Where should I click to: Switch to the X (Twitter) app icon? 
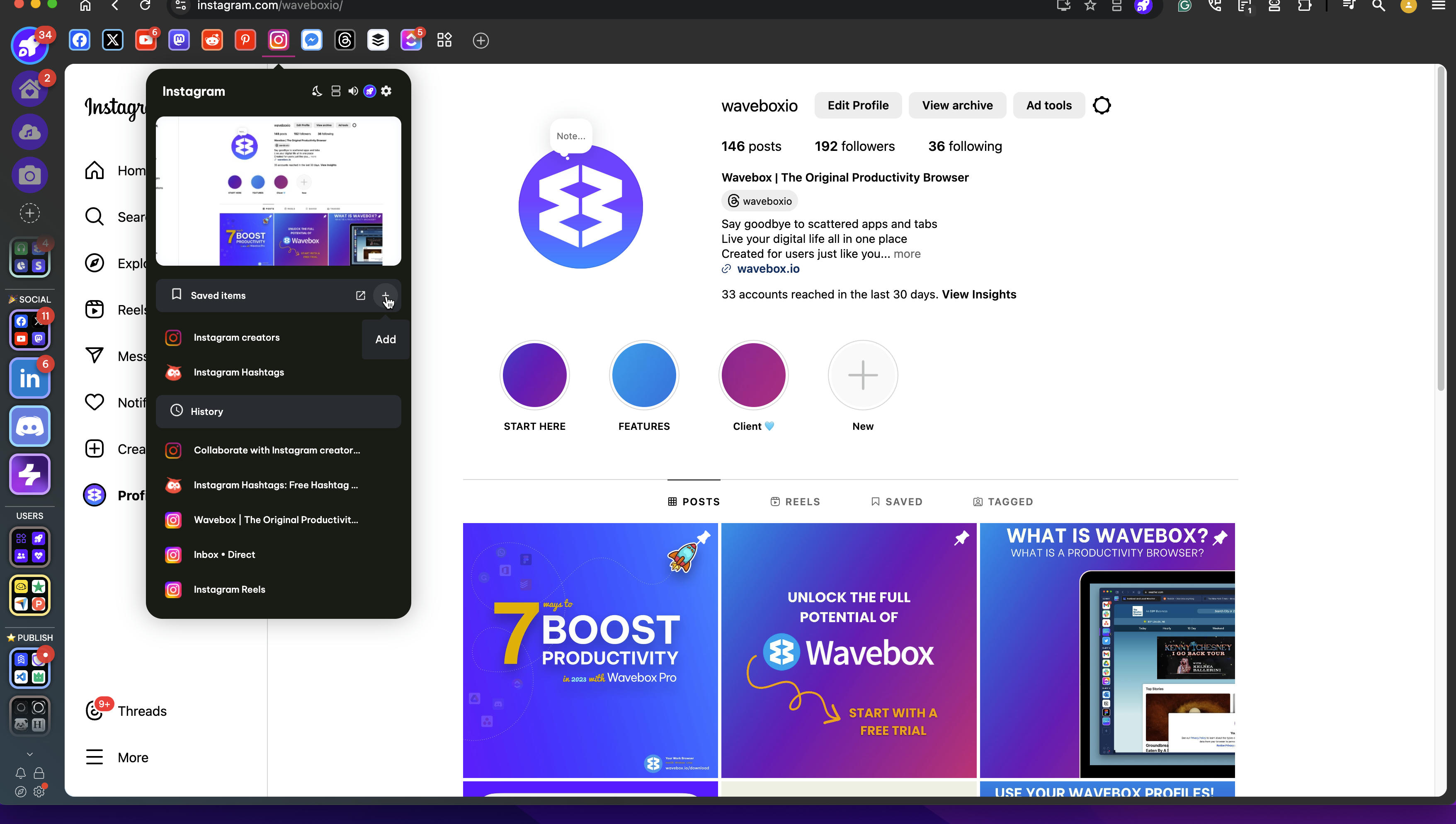(113, 40)
